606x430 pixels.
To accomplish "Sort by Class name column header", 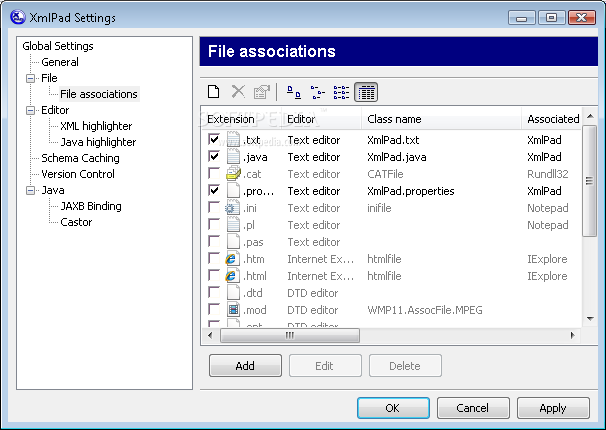I will pyautogui.click(x=441, y=119).
